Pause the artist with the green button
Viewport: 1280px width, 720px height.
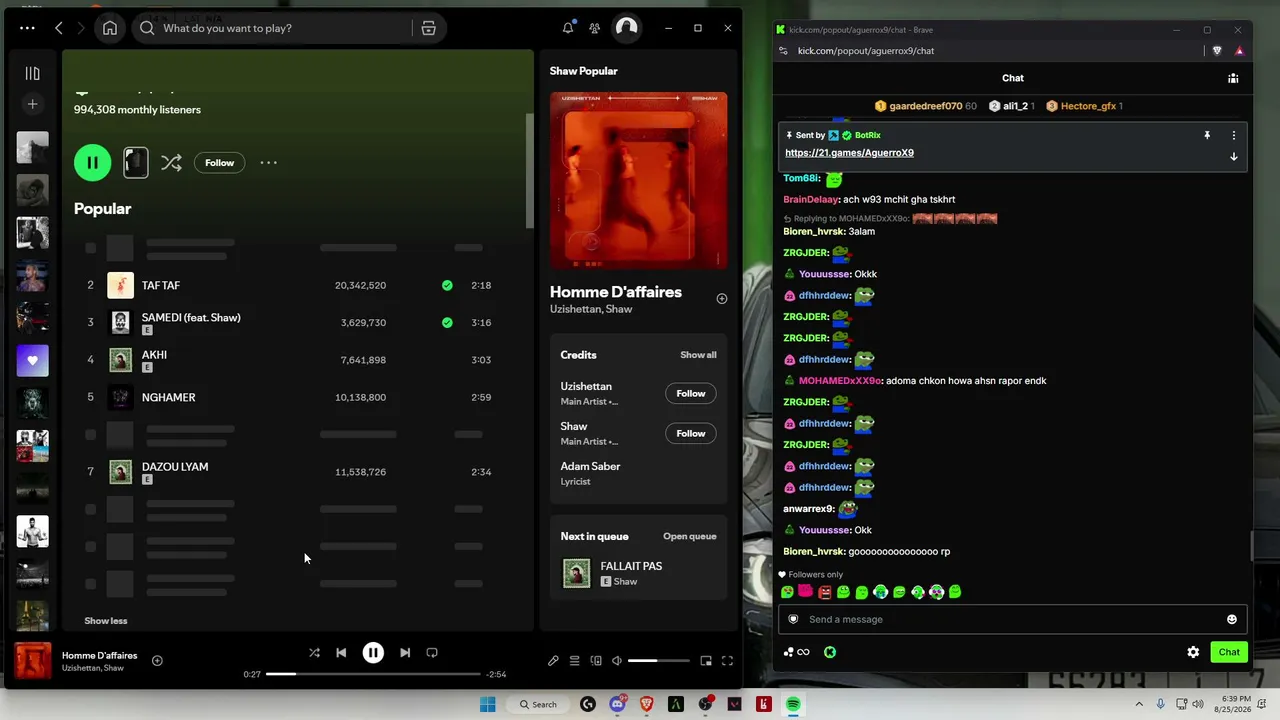point(92,162)
